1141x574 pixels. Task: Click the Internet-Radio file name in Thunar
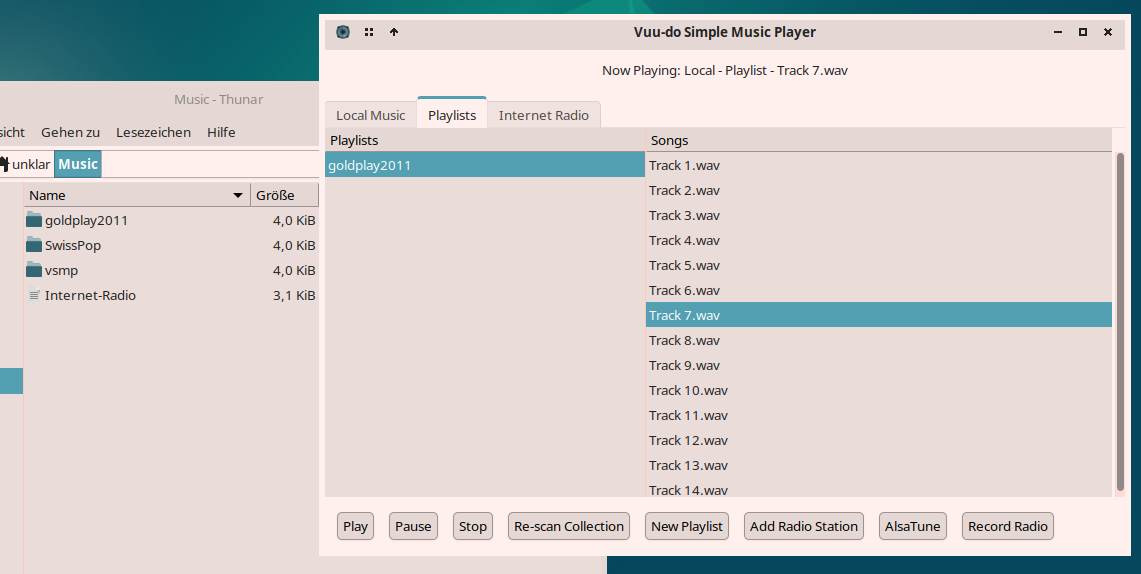(x=90, y=295)
